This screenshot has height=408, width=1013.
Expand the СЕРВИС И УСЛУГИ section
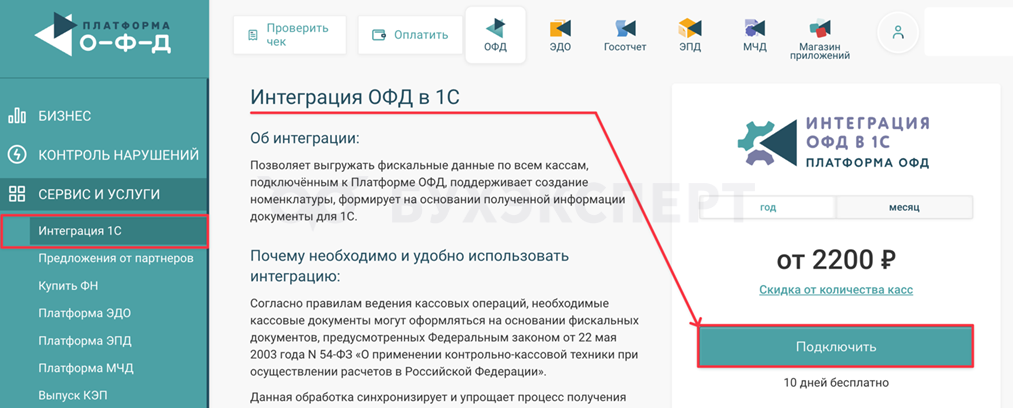tap(104, 194)
